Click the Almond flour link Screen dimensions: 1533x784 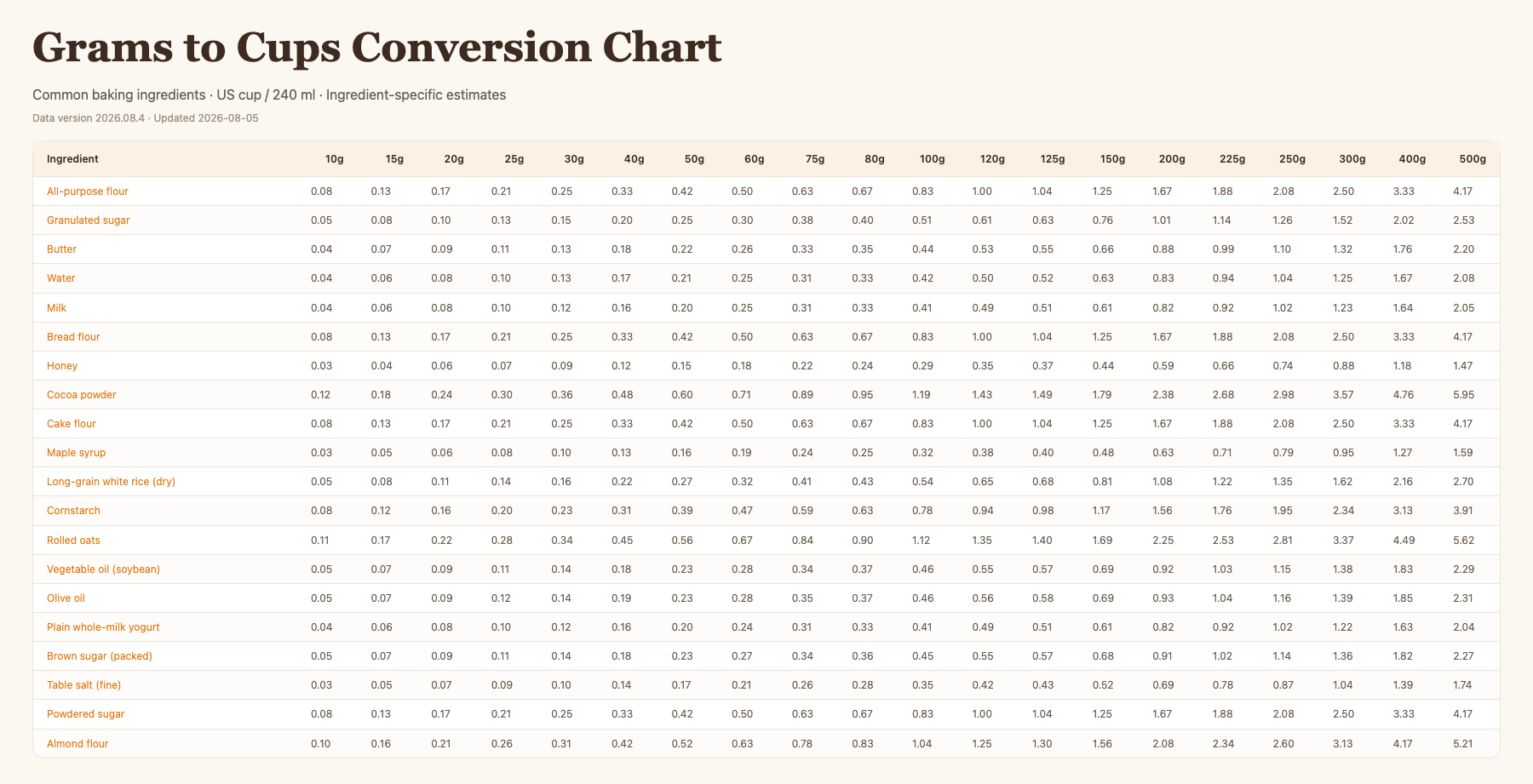pyautogui.click(x=78, y=744)
